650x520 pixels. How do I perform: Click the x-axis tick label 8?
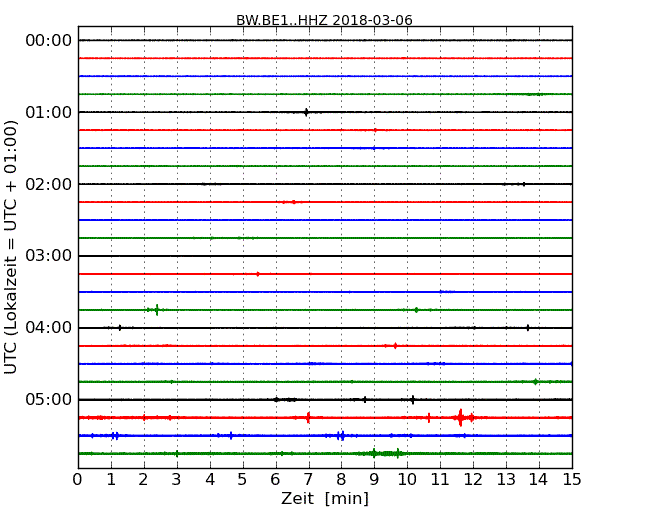[x=341, y=479]
